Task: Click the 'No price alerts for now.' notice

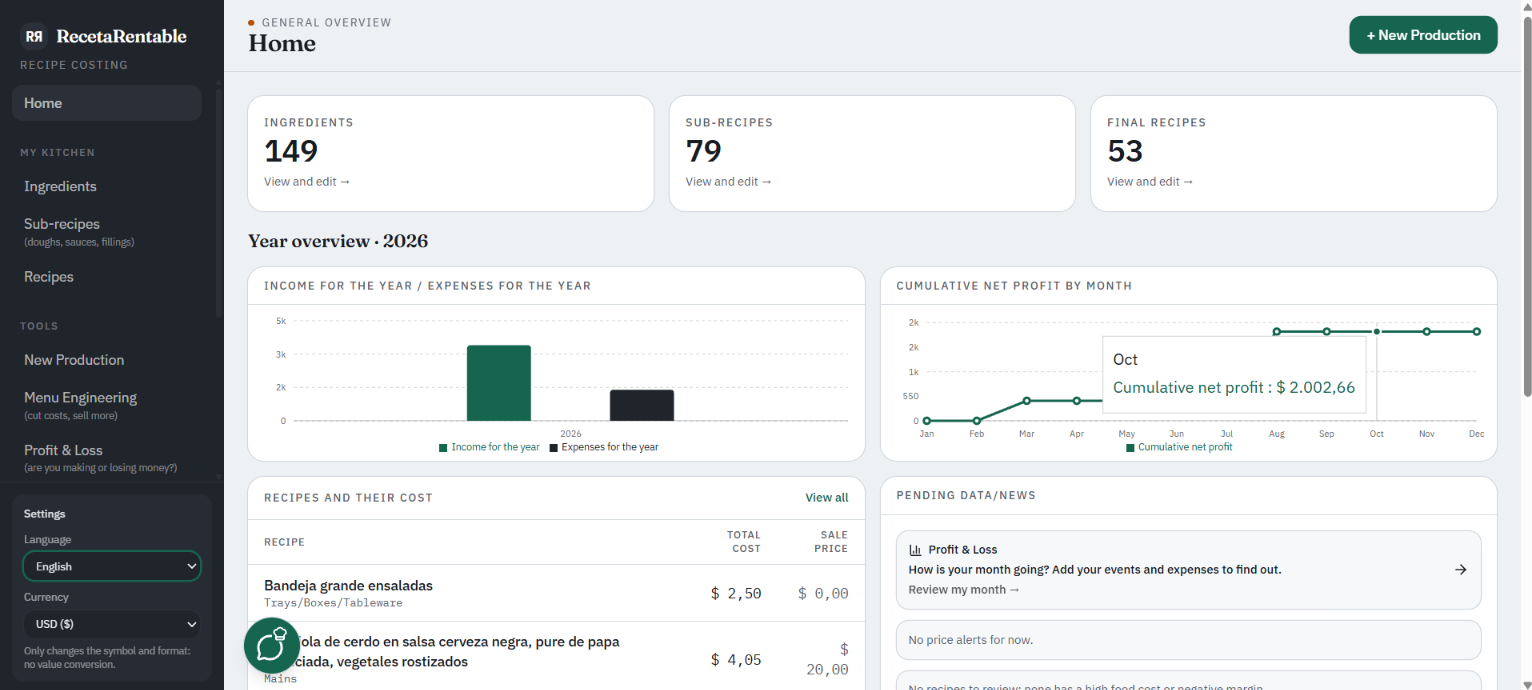Action: (x=1188, y=640)
